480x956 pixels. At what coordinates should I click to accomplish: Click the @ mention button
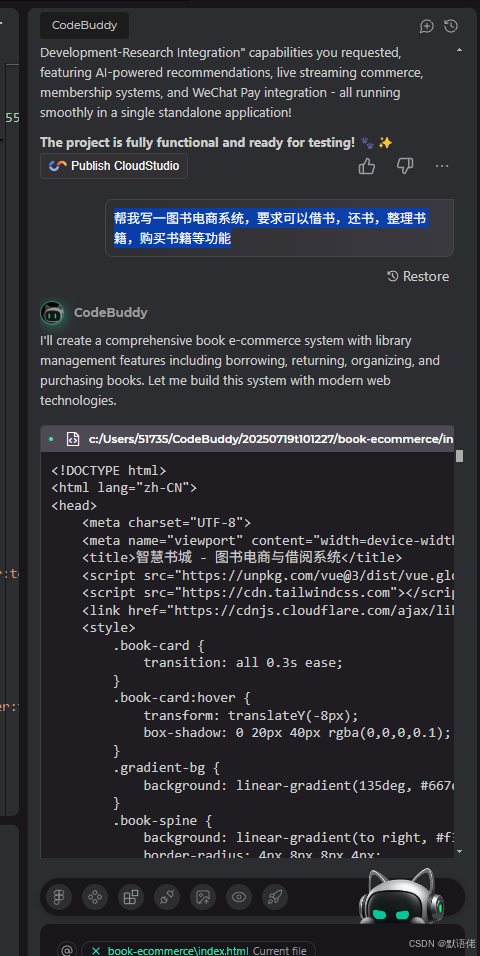67,950
